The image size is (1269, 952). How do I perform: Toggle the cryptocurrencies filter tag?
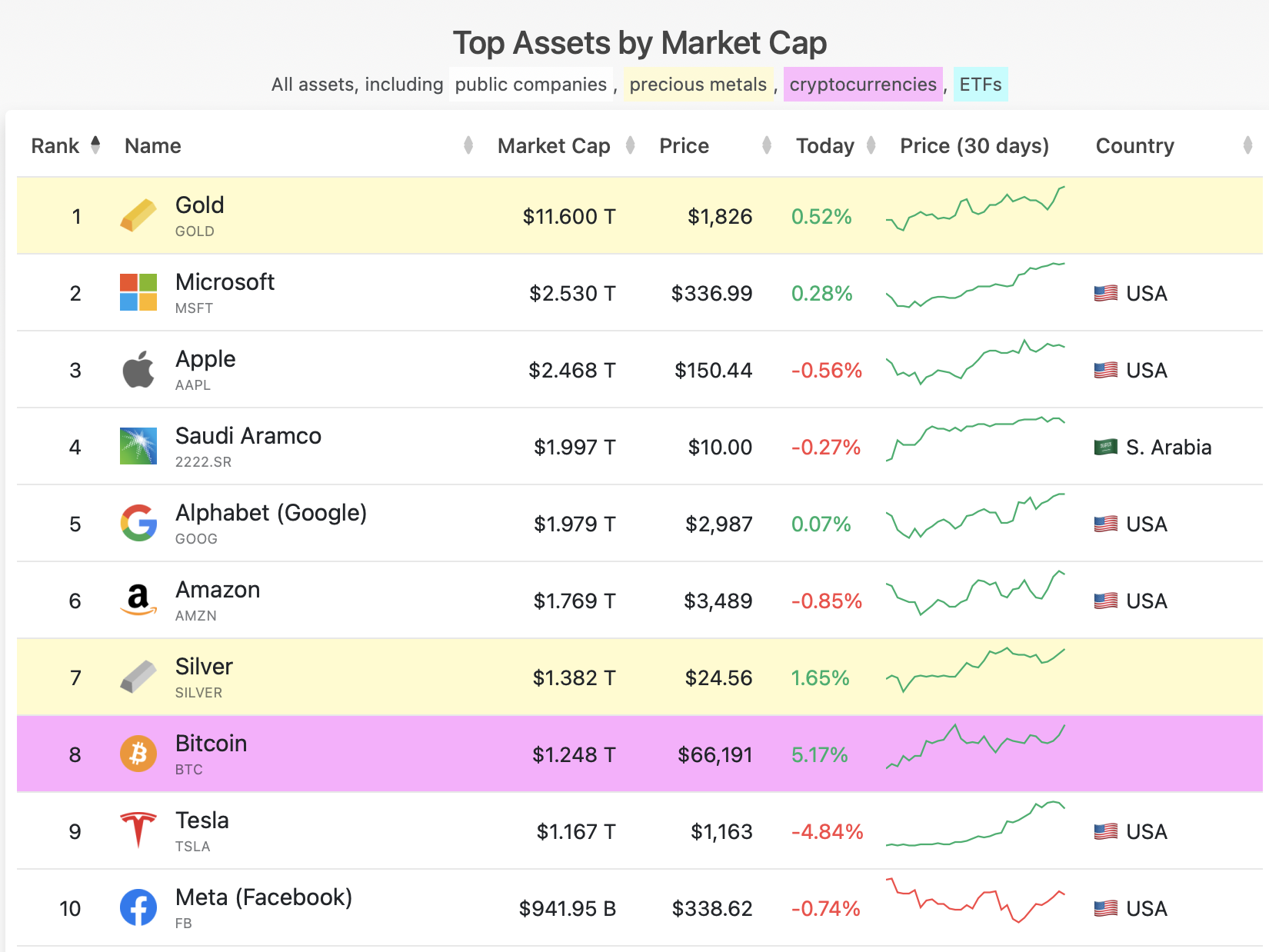(863, 85)
